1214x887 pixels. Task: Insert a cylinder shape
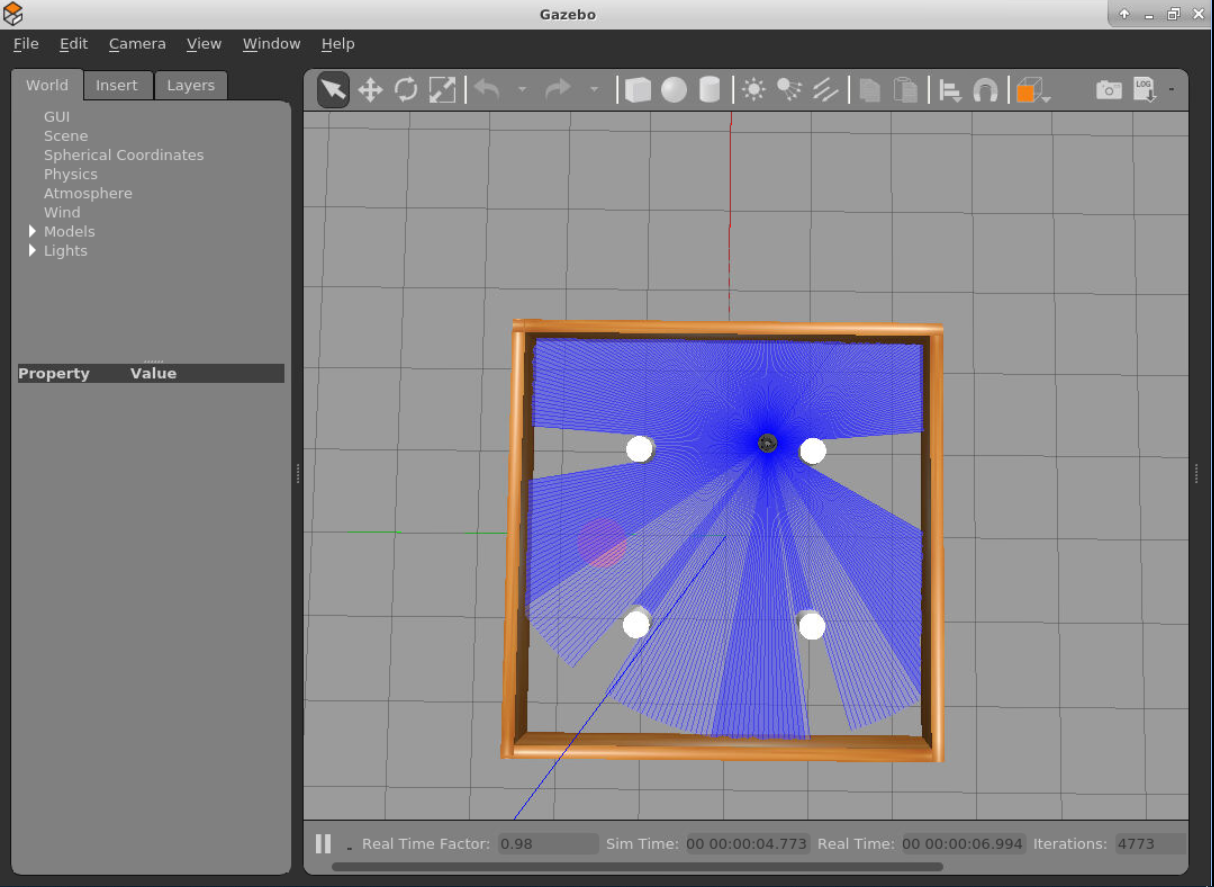tap(710, 91)
